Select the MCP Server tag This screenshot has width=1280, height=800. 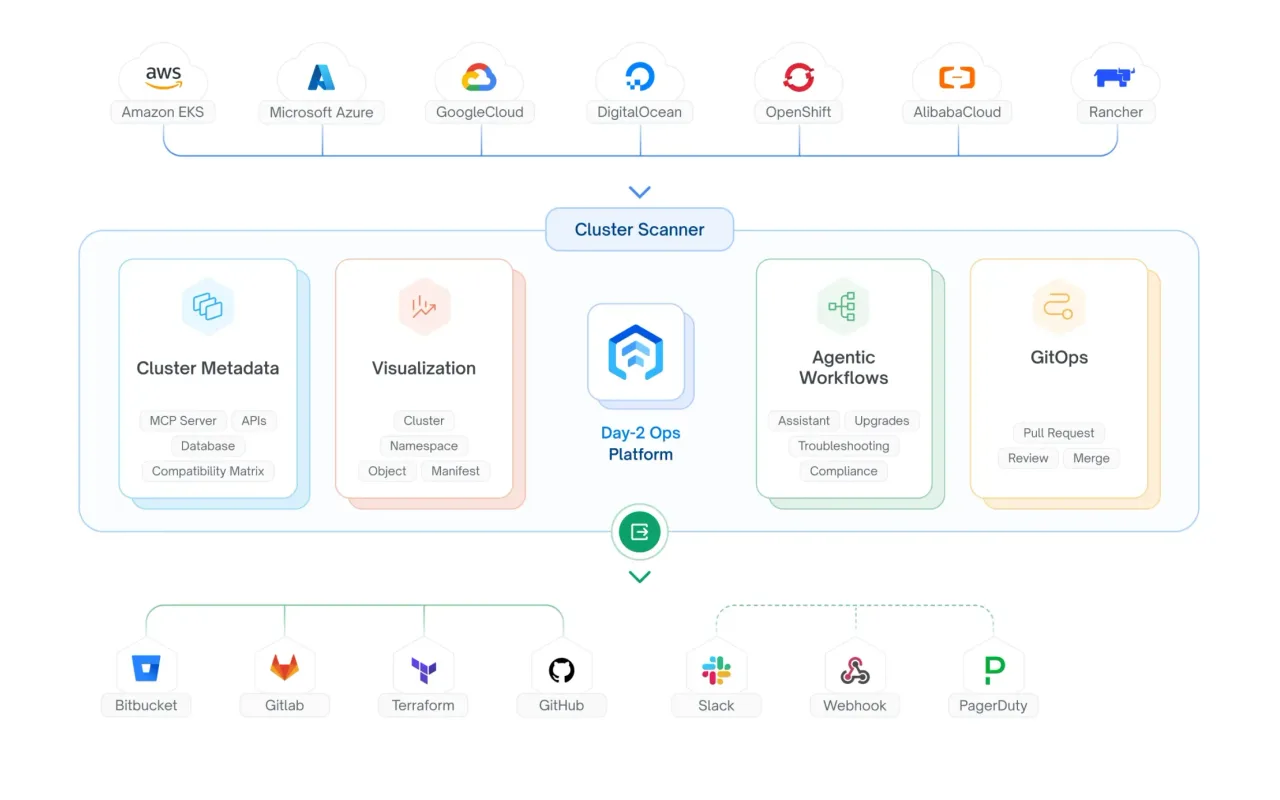point(183,421)
